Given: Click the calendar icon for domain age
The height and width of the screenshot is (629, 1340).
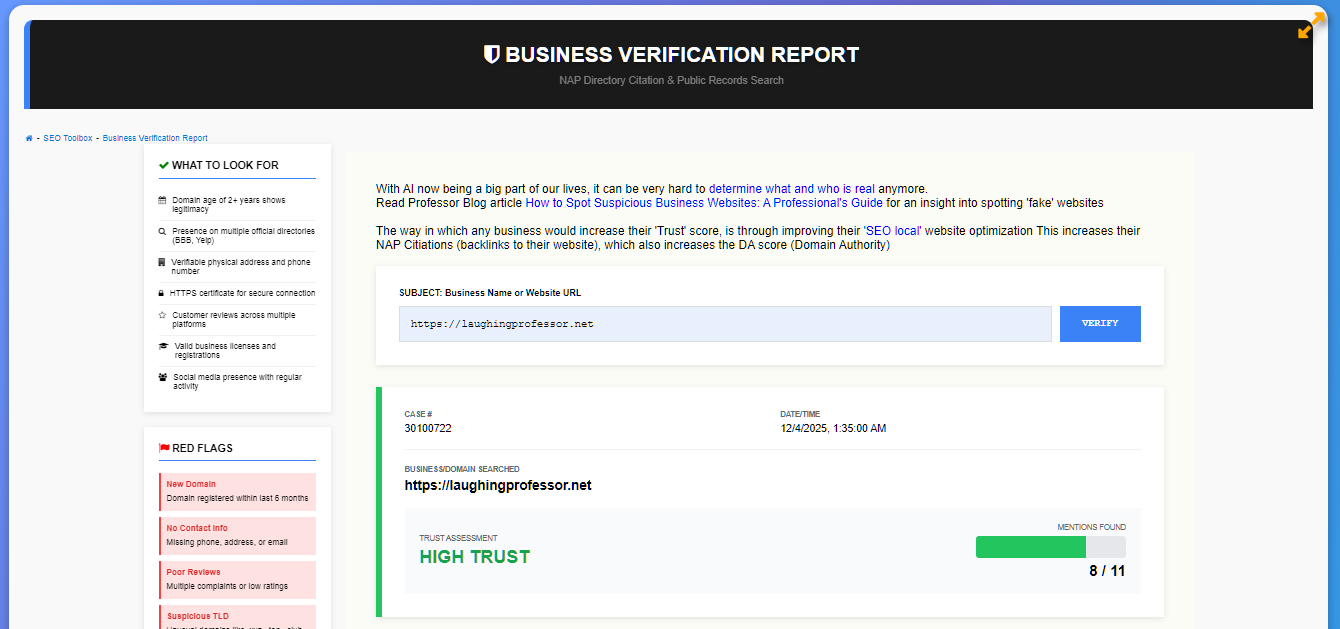Looking at the screenshot, I should tap(162, 200).
